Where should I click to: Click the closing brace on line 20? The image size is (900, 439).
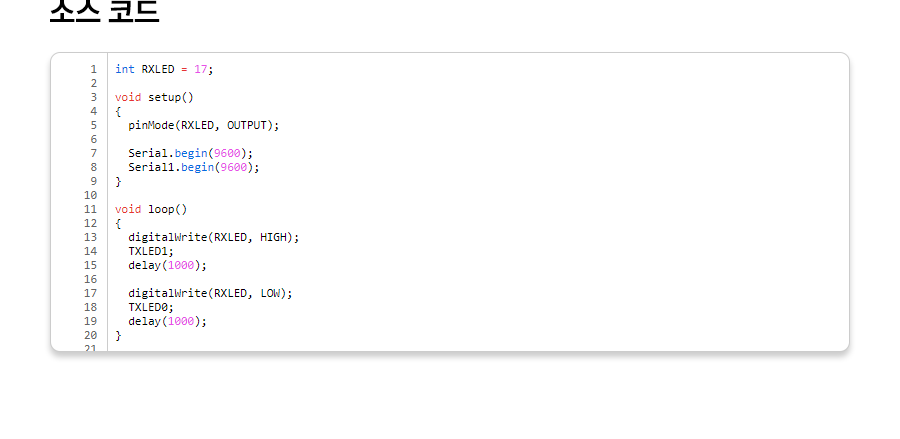118,335
